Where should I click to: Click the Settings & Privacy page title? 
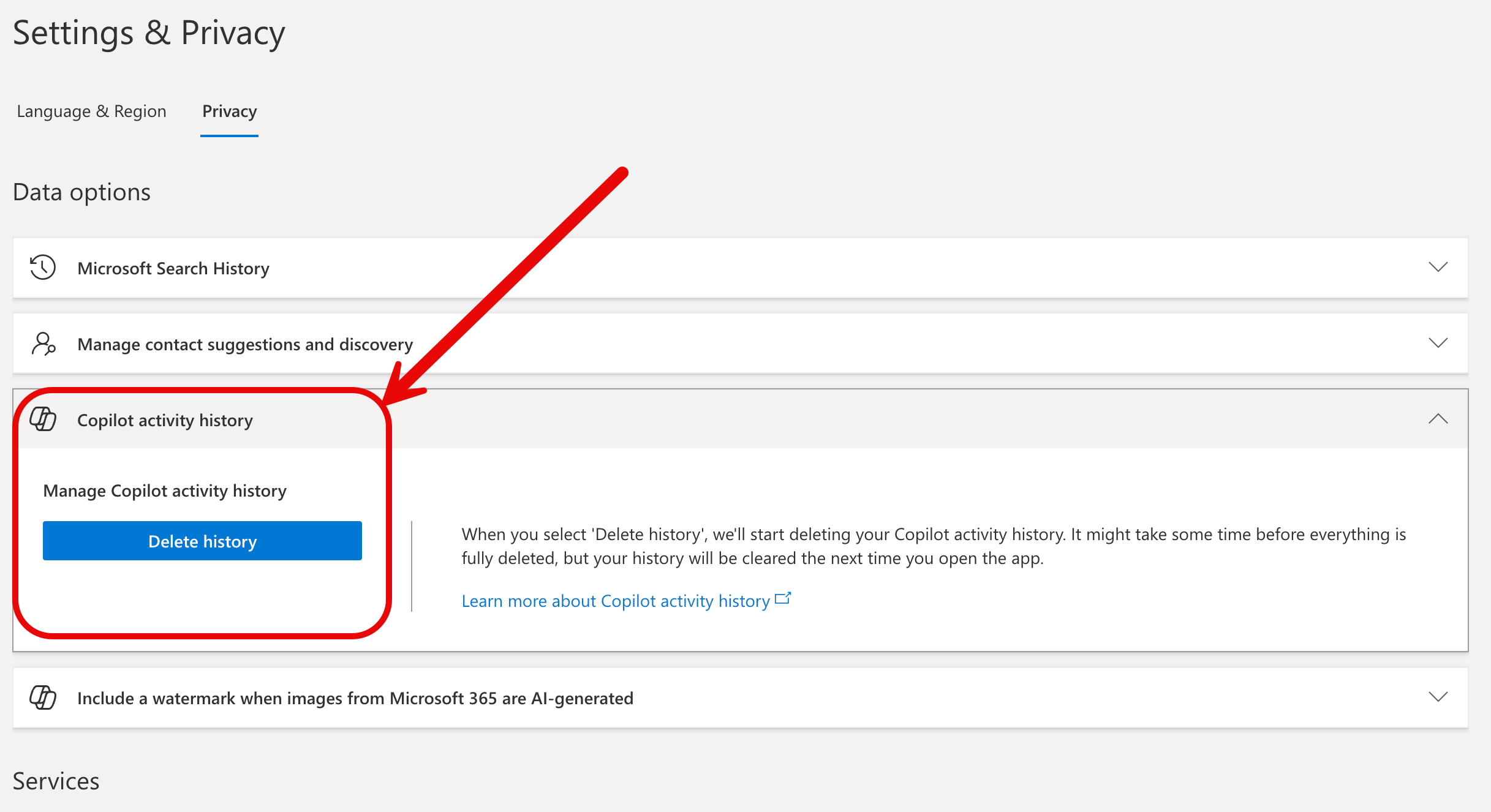tap(149, 33)
